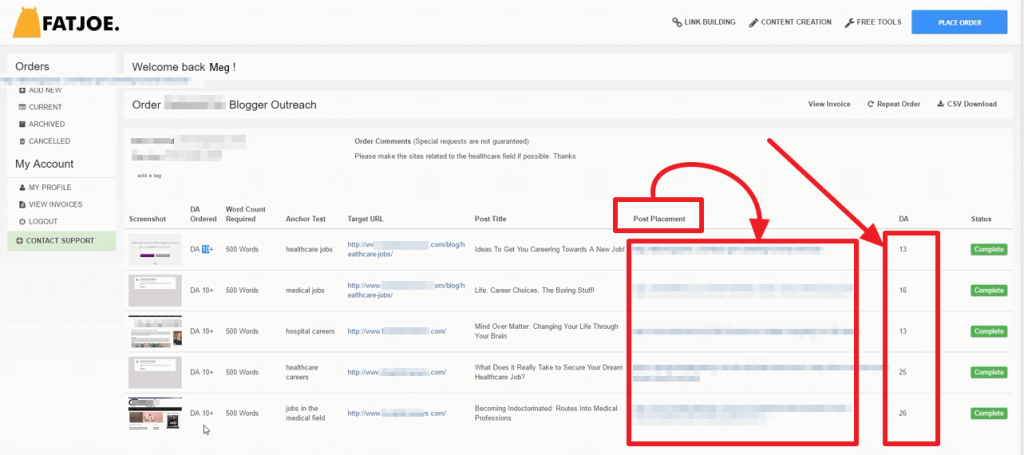Screen dimensions: 1024x455
Task: Click title 'Ideas To Get You Careering'
Action: pos(549,249)
